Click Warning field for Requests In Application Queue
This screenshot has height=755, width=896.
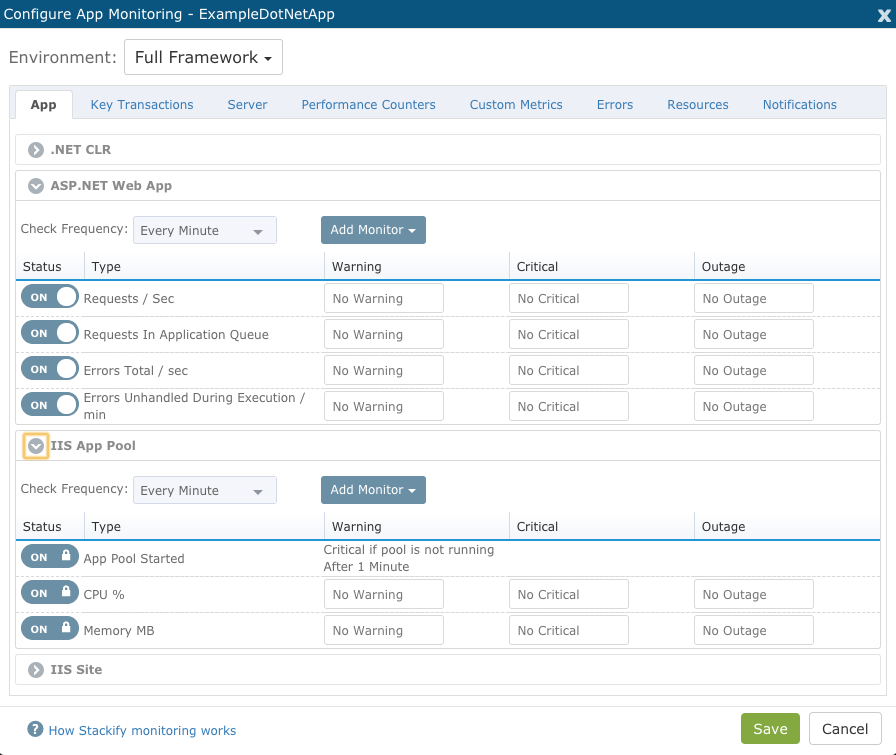point(384,334)
